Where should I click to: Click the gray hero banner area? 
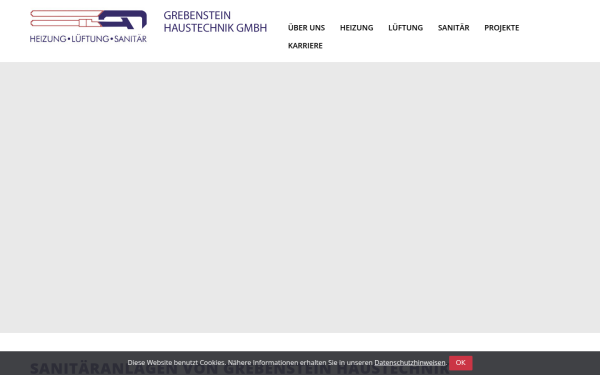(x=300, y=197)
